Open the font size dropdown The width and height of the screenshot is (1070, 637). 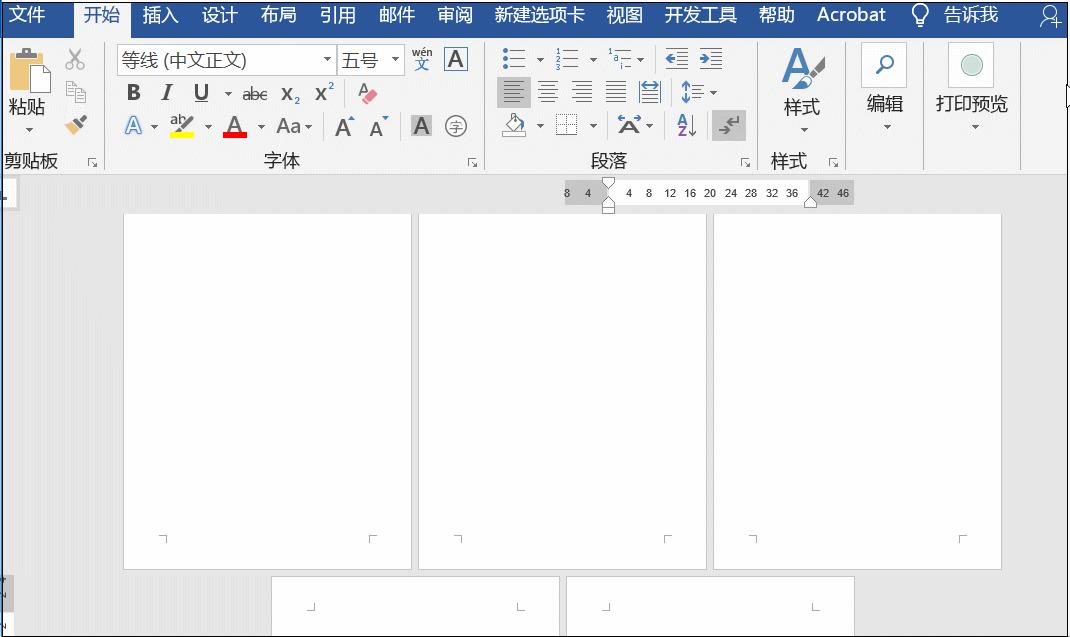click(x=394, y=59)
